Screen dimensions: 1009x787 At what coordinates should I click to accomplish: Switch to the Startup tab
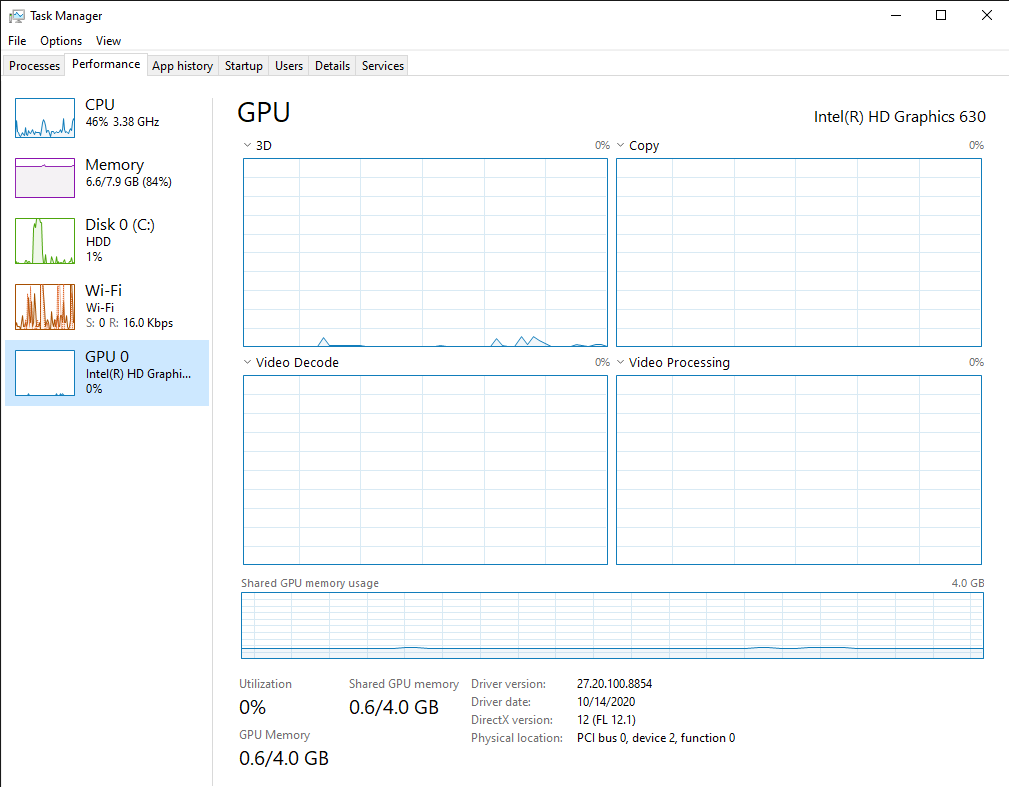coord(243,66)
